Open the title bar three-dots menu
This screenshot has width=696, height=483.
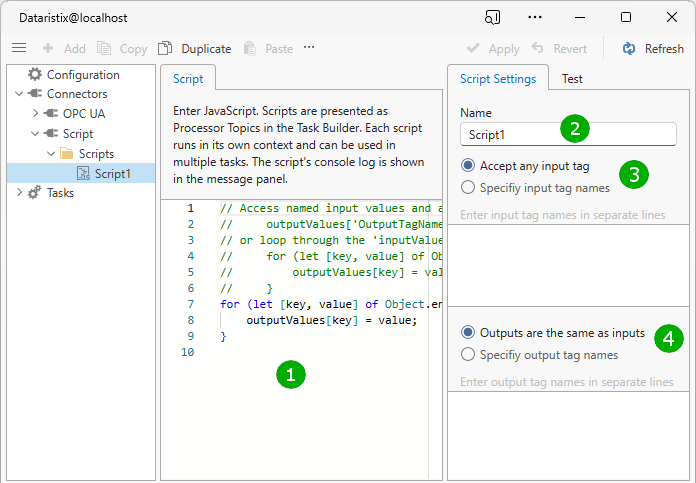point(535,17)
